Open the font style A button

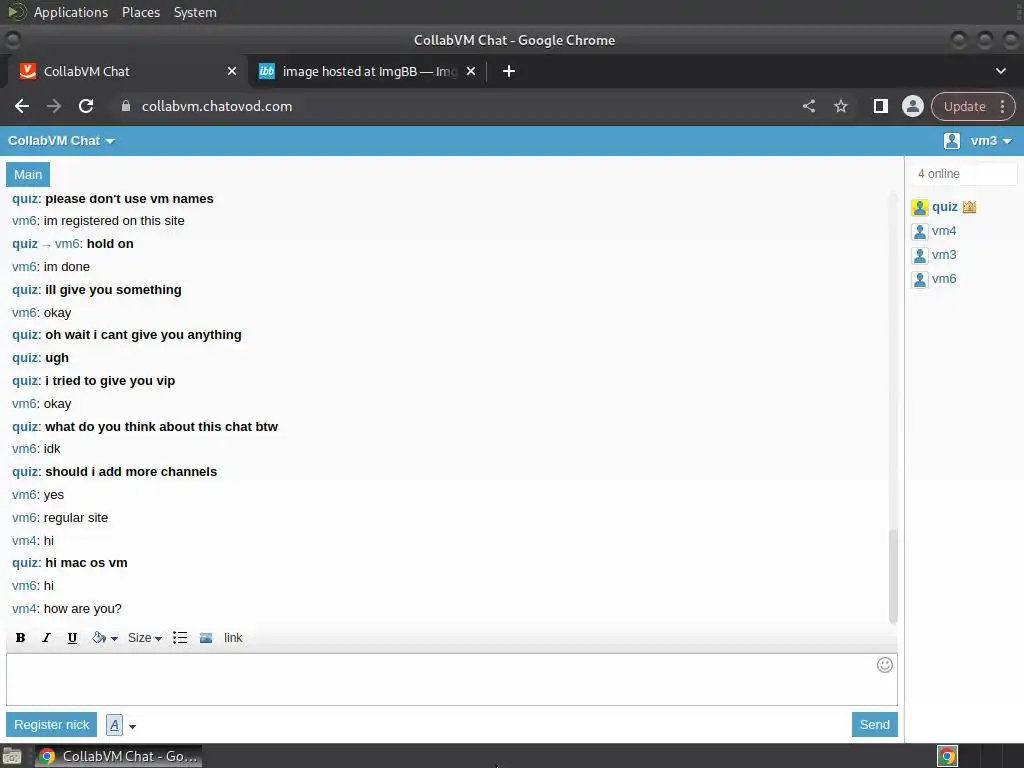[x=114, y=725]
